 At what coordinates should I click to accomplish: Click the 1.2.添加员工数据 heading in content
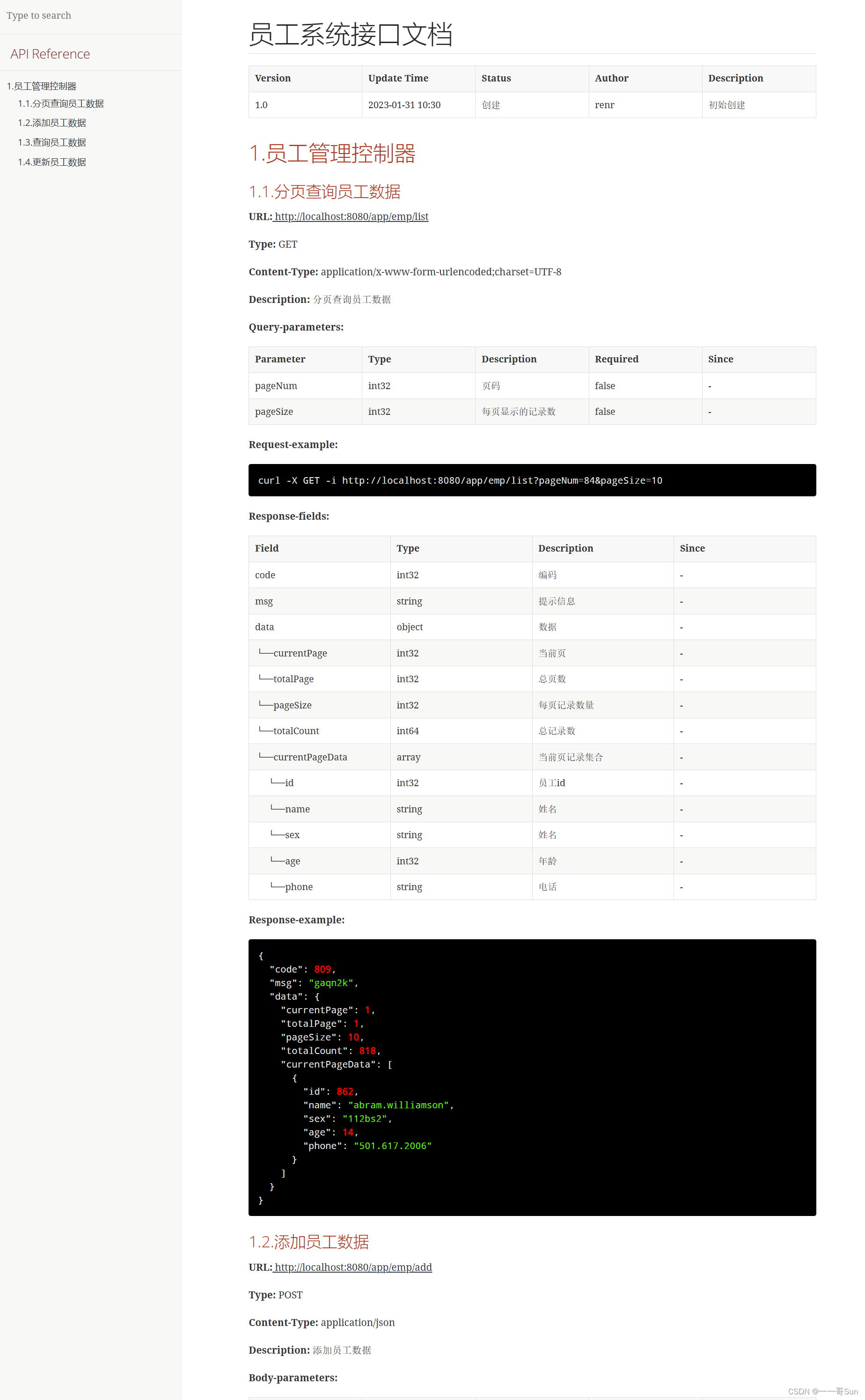(309, 1242)
